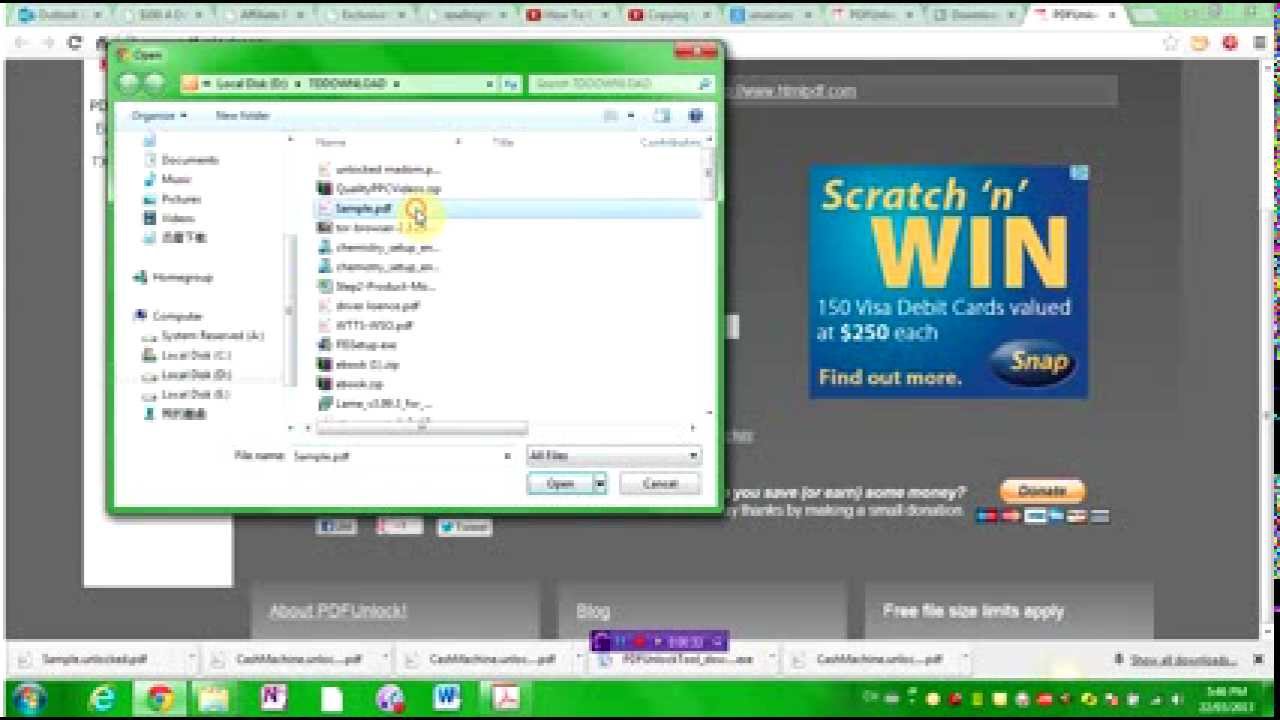1280x720 pixels.
Task: Click Local Disk (D:) in address breadcrumb
Action: pyautogui.click(x=251, y=84)
